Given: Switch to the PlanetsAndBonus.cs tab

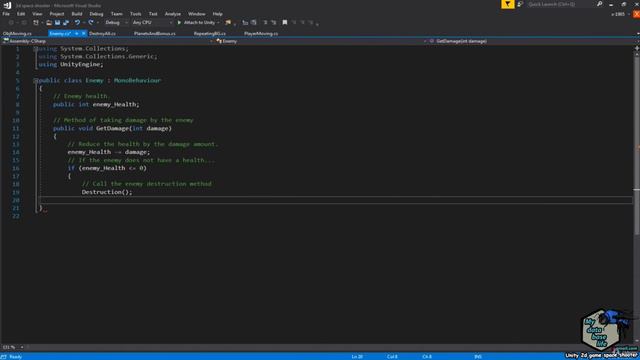Looking at the screenshot, I should tap(155, 33).
